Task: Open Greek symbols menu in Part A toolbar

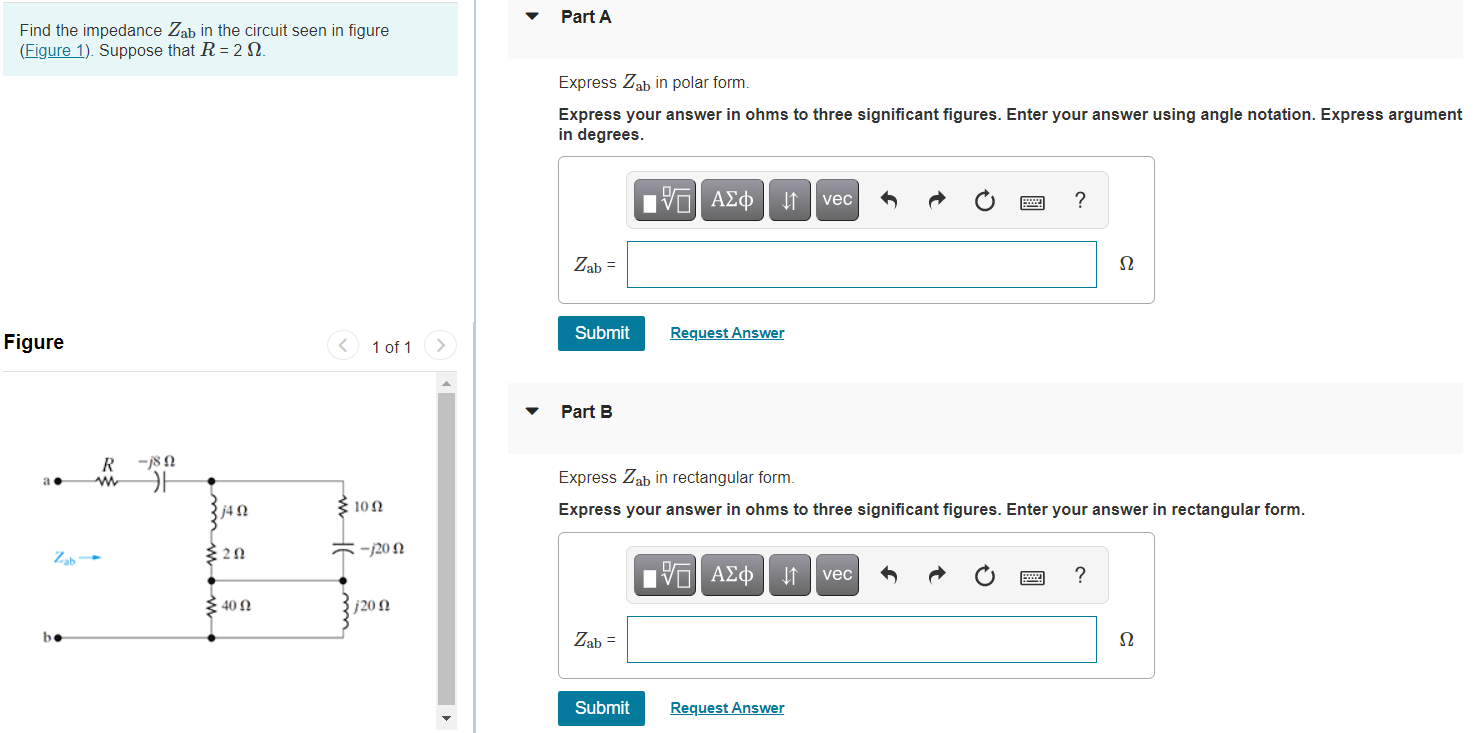Action: [x=733, y=200]
